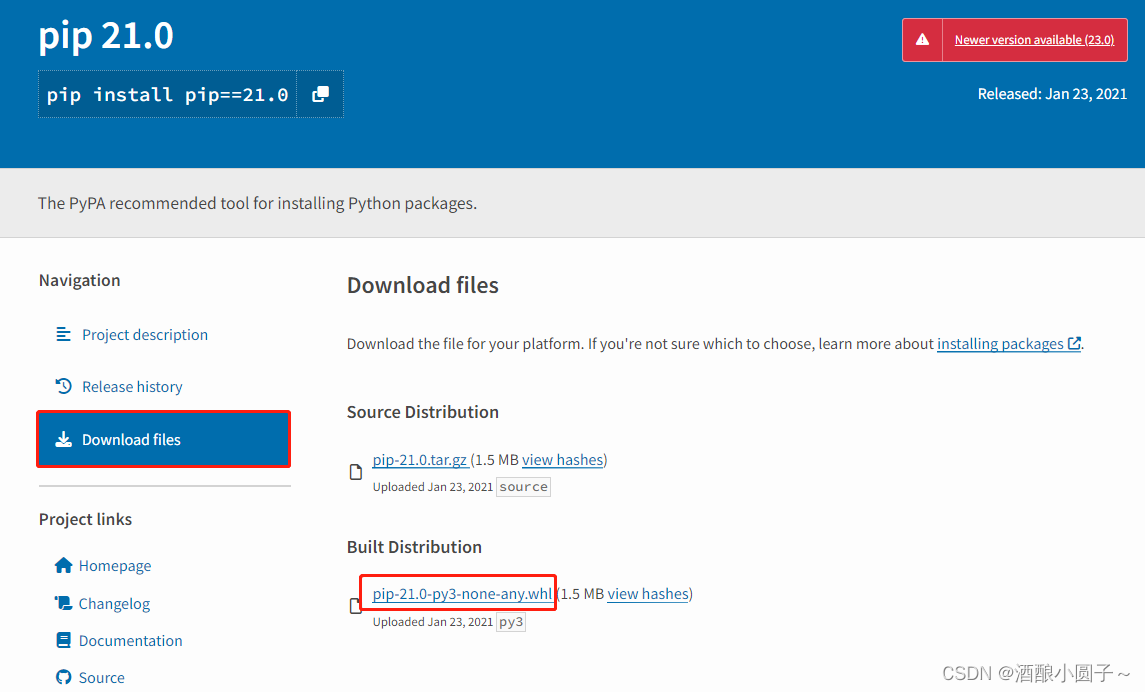
Task: Click the download arrow icon
Action: (x=64, y=439)
